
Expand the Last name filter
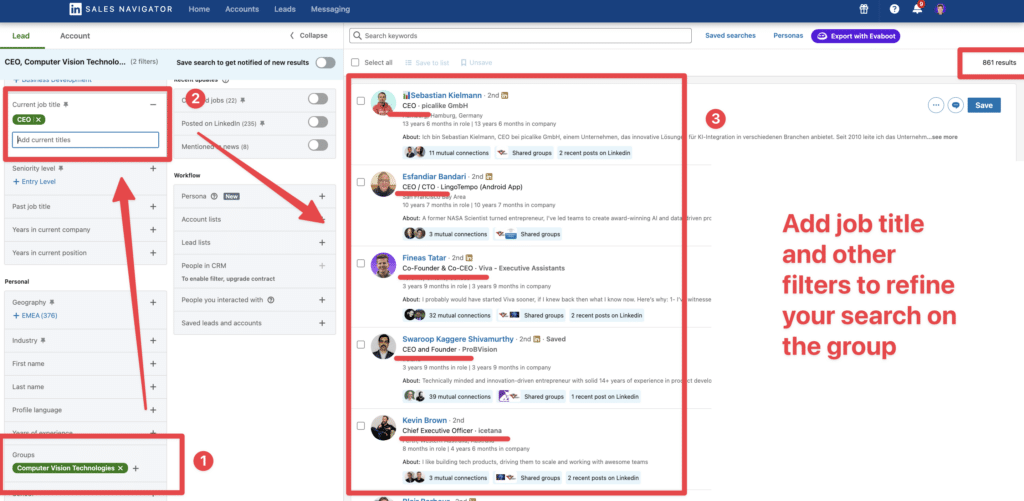click(153, 387)
